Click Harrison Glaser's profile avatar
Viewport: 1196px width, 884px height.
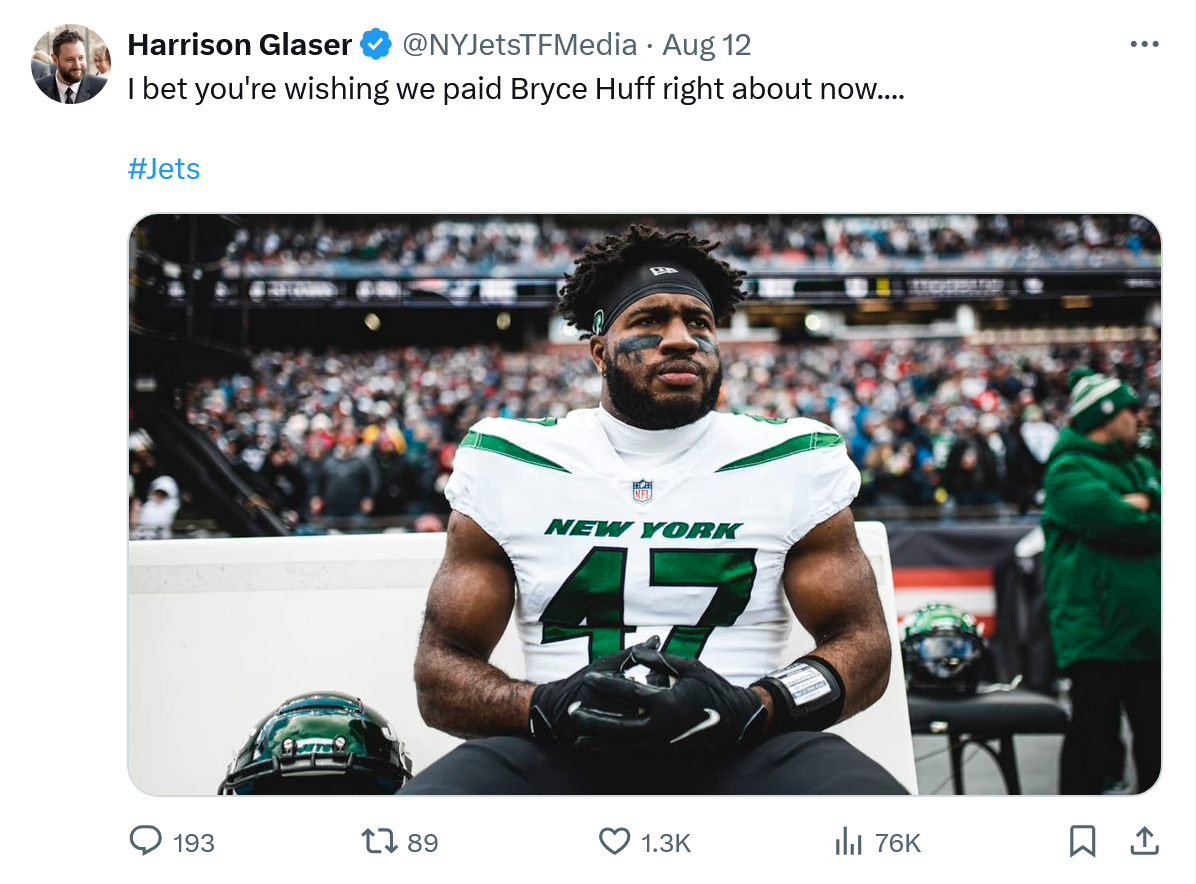pos(70,64)
